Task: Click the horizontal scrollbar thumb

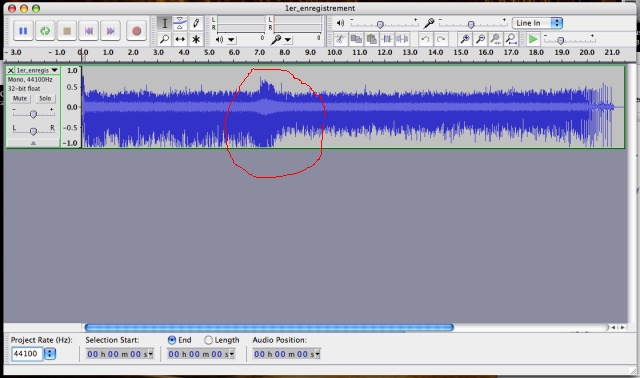Action: click(269, 327)
